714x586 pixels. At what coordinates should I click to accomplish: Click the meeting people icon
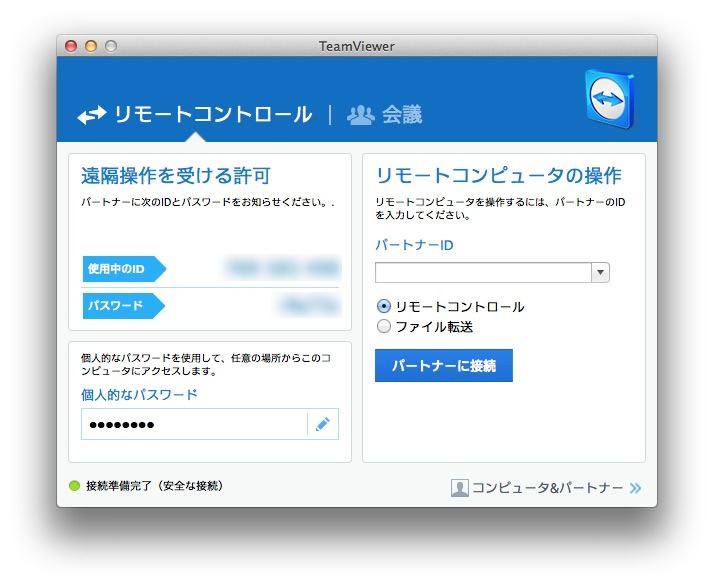coord(361,115)
